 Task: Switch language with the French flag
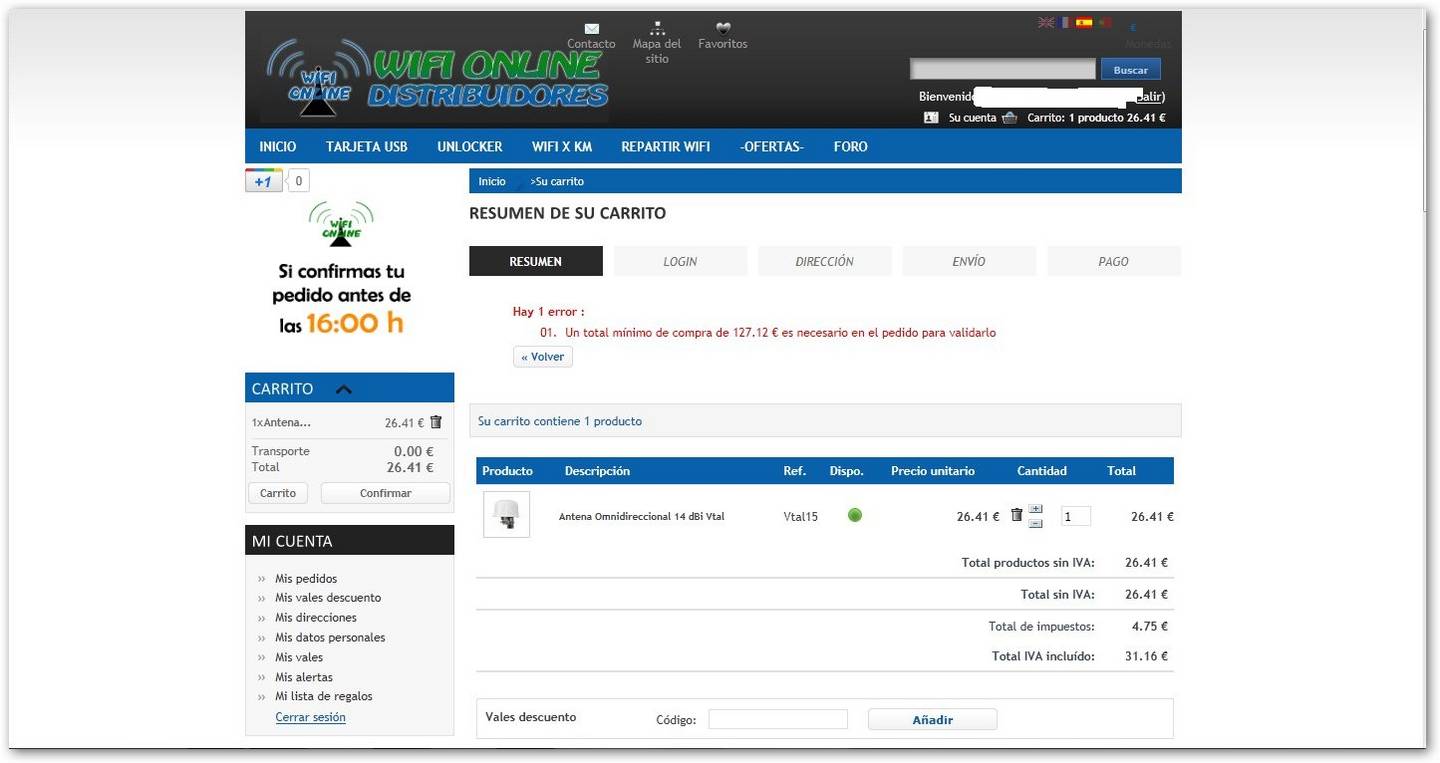[x=1065, y=22]
